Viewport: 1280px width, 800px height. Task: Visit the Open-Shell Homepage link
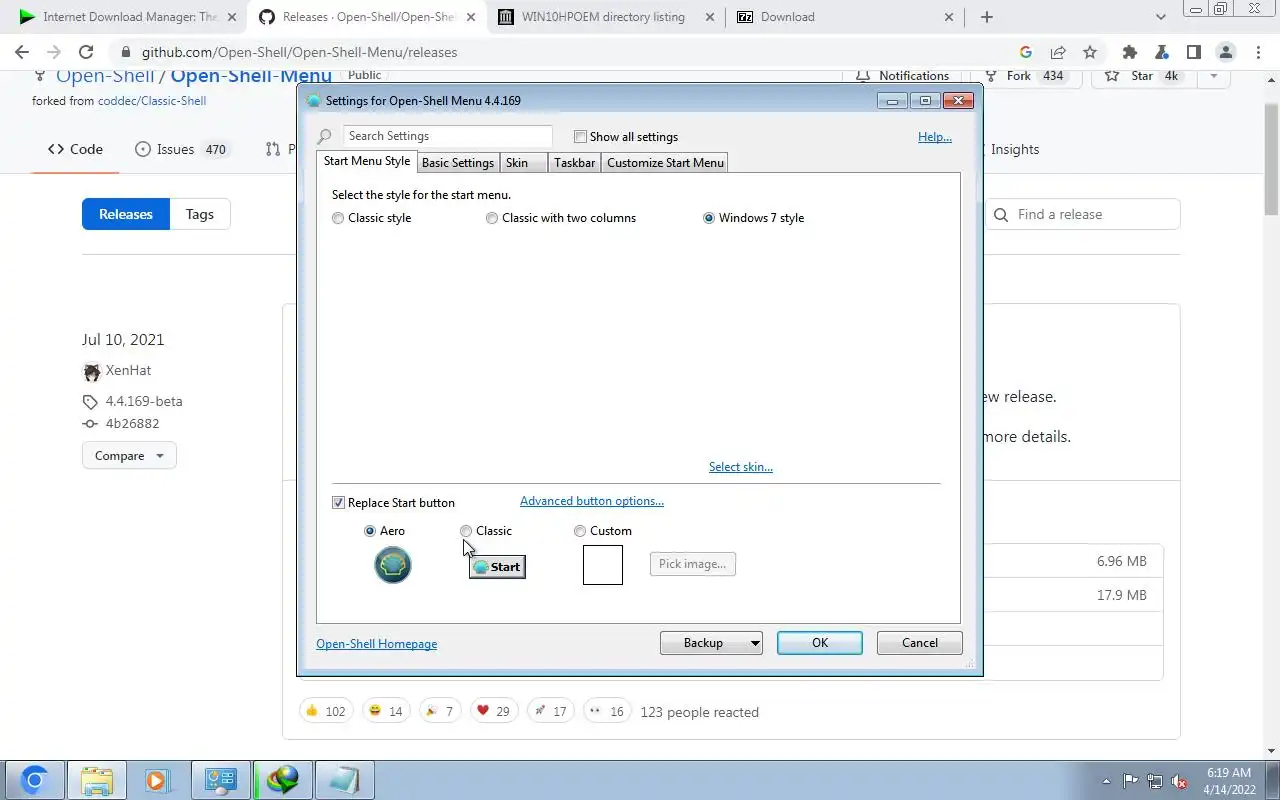tap(376, 644)
